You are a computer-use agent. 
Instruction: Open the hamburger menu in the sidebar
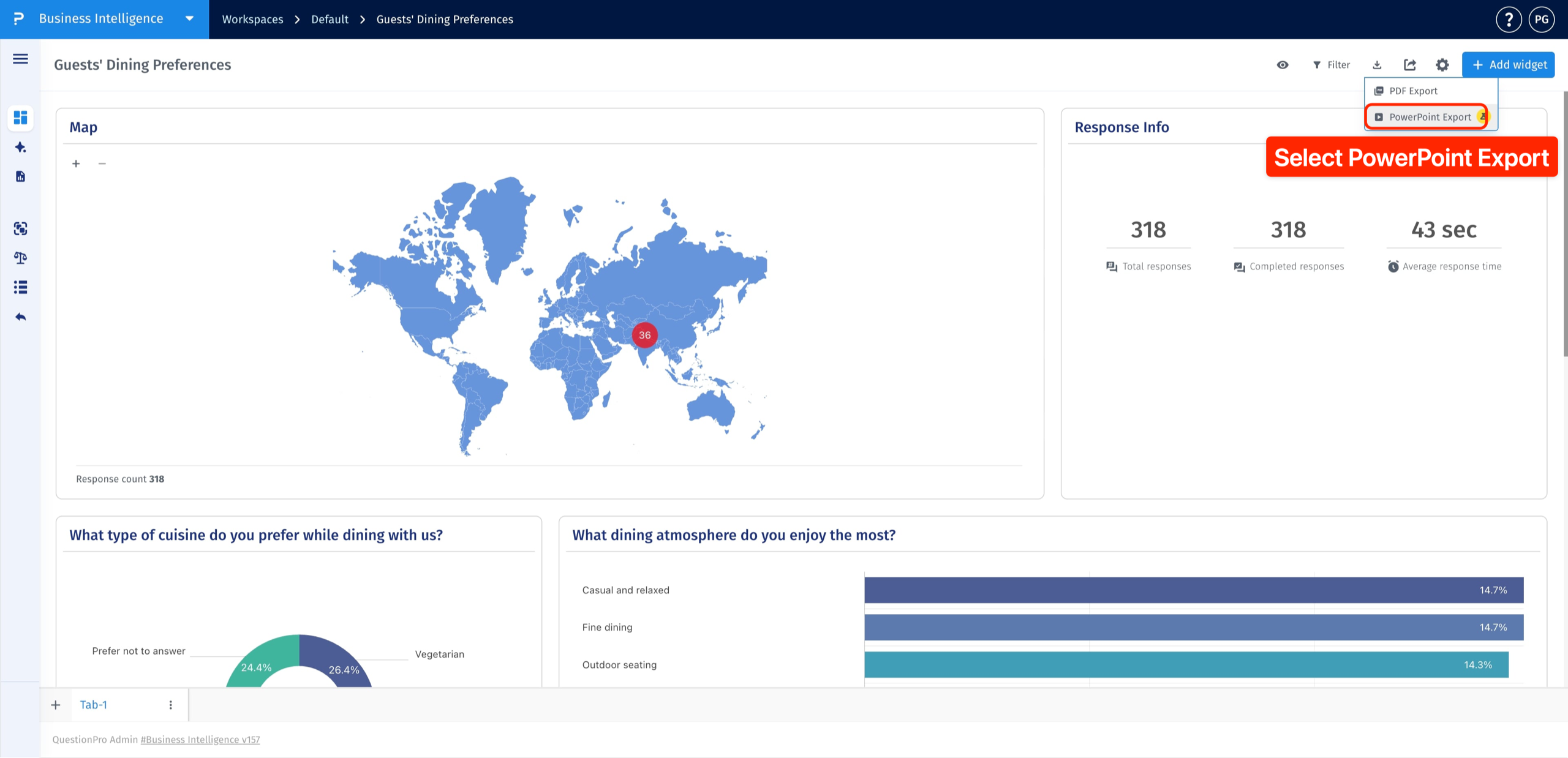(20, 59)
